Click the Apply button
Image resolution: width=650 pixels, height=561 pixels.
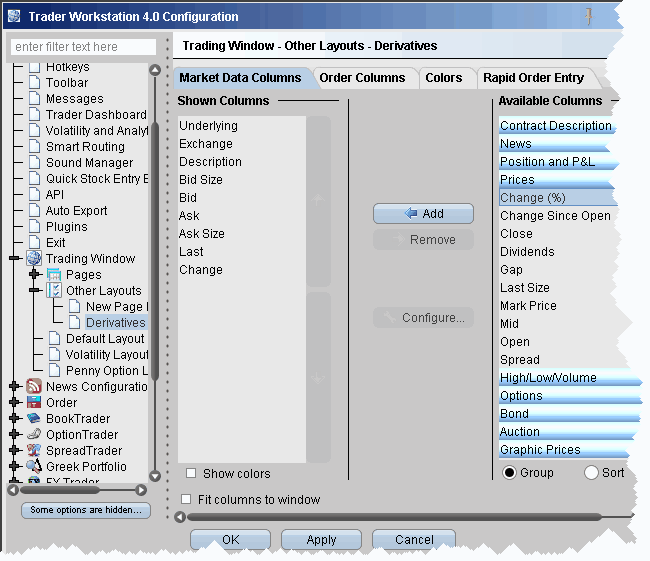coord(321,539)
